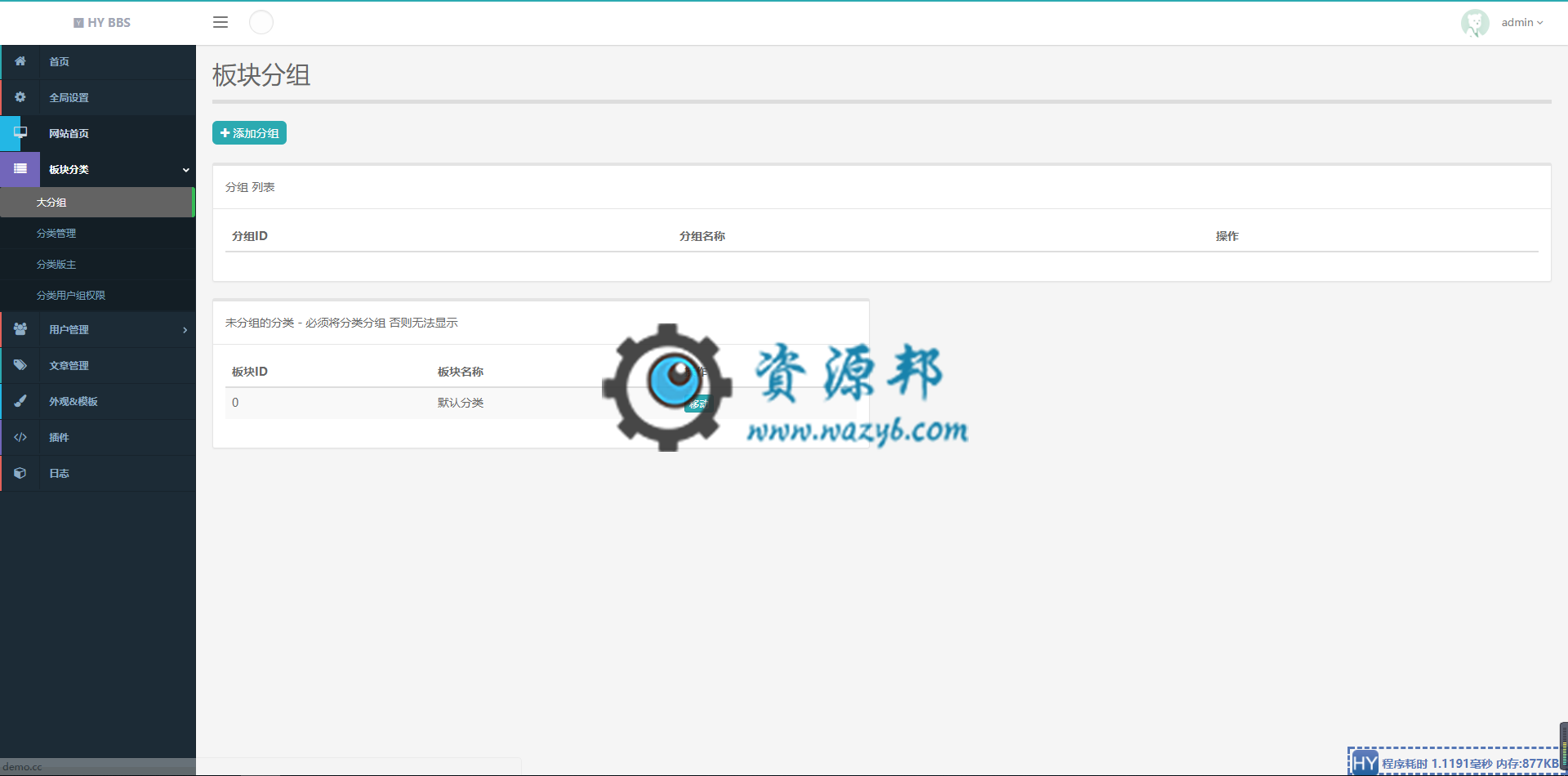The image size is (1568, 776).
Task: Click the 板块名称 column header
Action: (461, 372)
